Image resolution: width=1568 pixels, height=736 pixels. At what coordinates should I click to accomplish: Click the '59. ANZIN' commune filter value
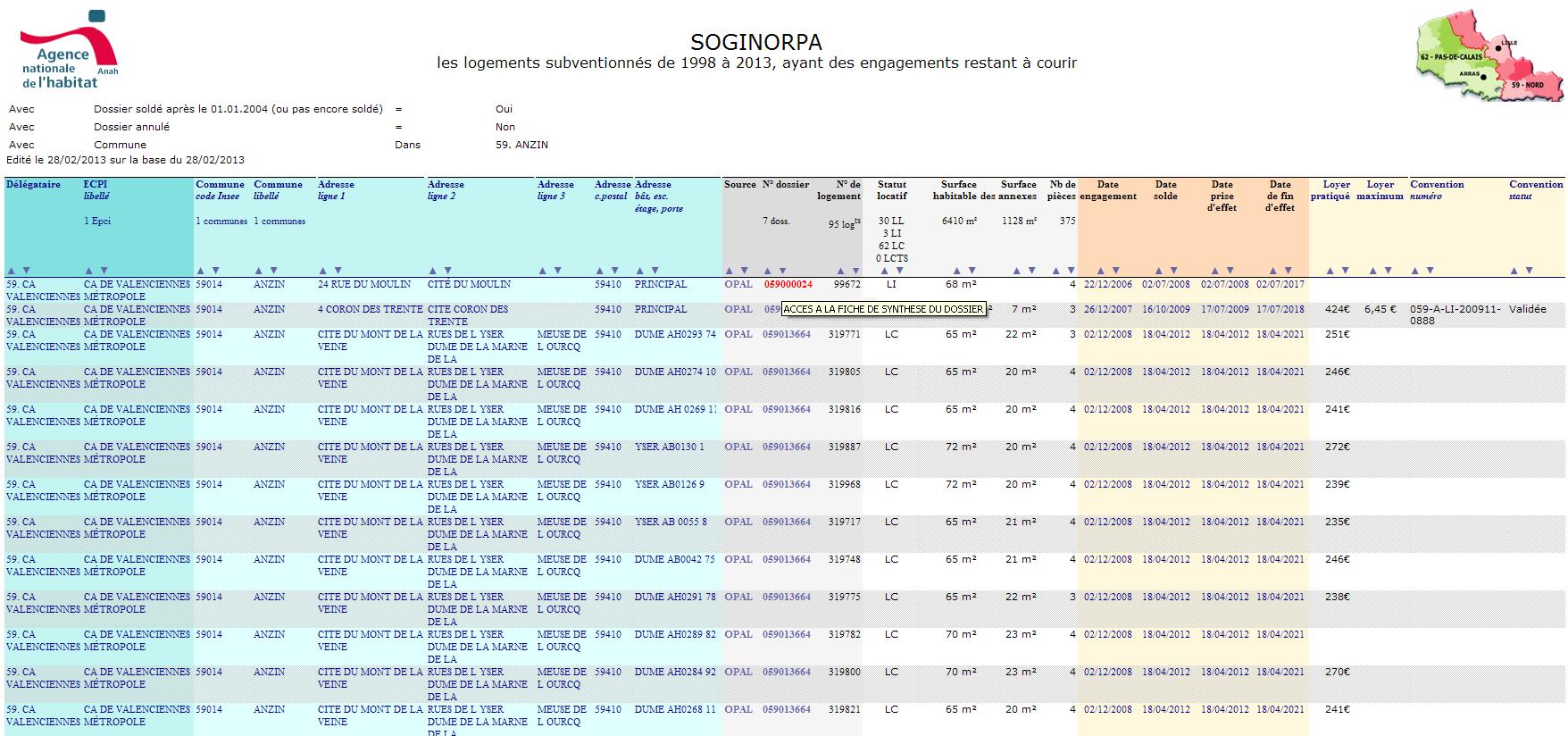point(521,145)
